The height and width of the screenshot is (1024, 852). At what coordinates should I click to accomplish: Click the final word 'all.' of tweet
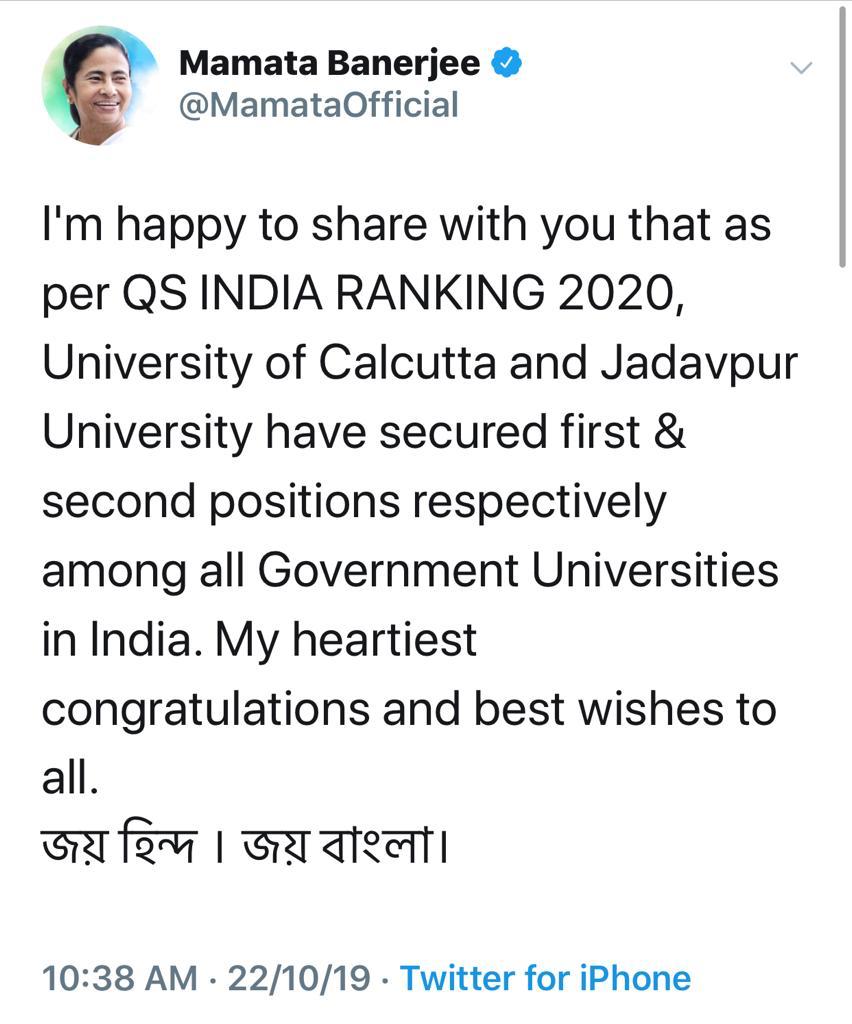pos(71,778)
